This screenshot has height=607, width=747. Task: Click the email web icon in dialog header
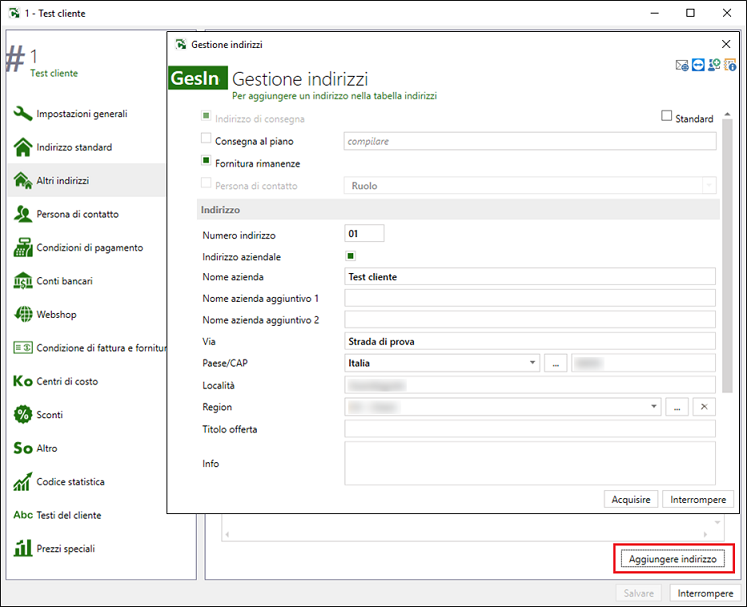pos(682,65)
